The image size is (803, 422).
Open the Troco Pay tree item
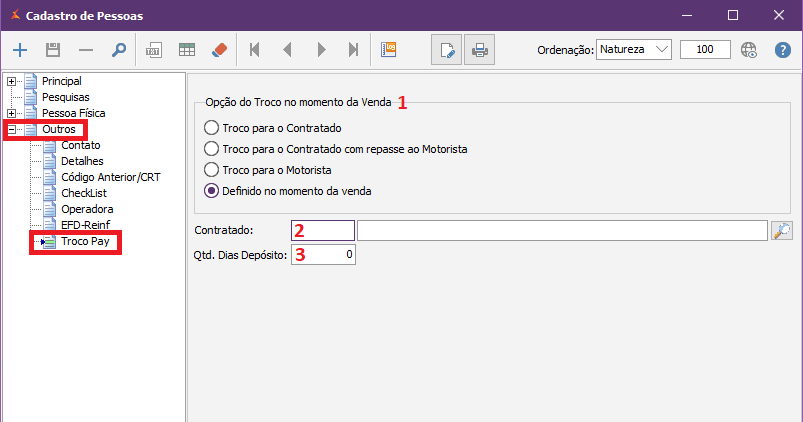pyautogui.click(x=83, y=241)
